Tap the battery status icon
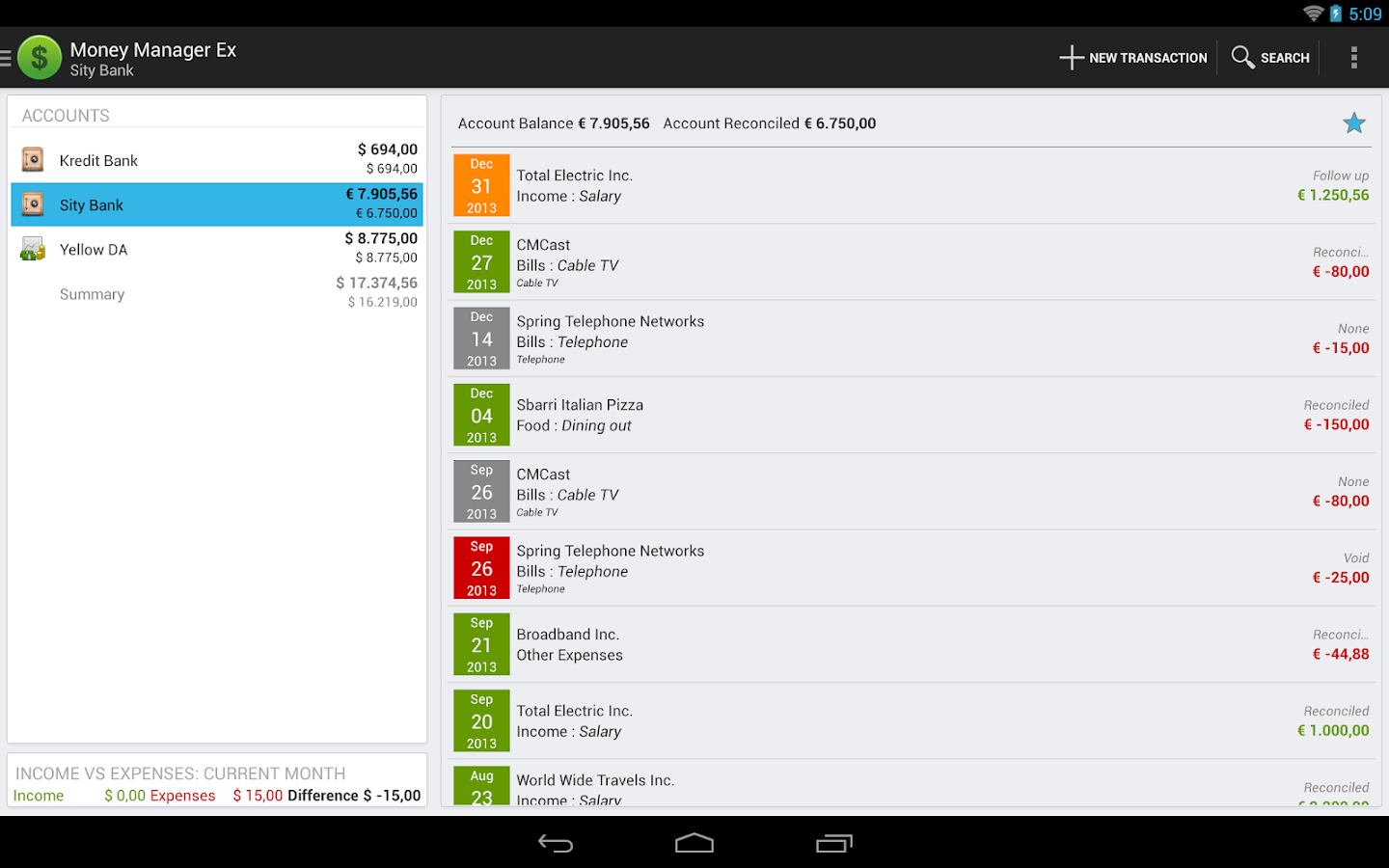1389x868 pixels. tap(1336, 14)
